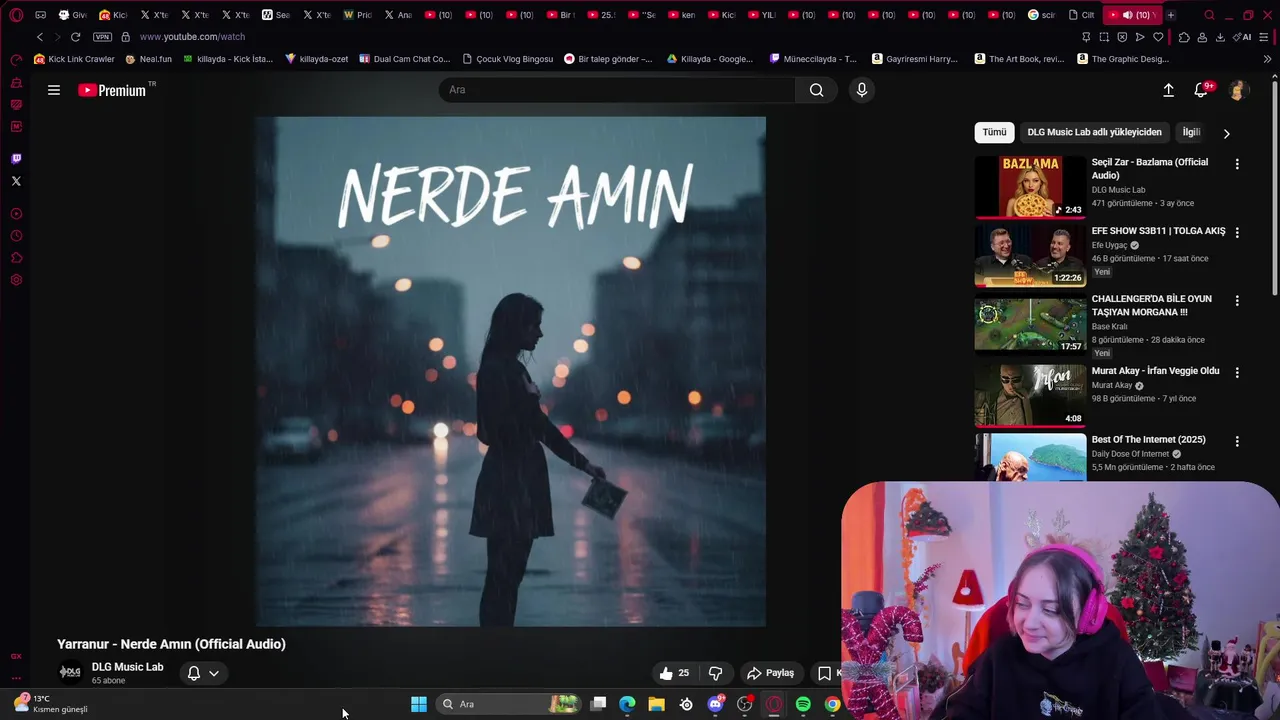Open Dual Cam Chat bookmark
The height and width of the screenshot is (720, 1280).
[404, 59]
